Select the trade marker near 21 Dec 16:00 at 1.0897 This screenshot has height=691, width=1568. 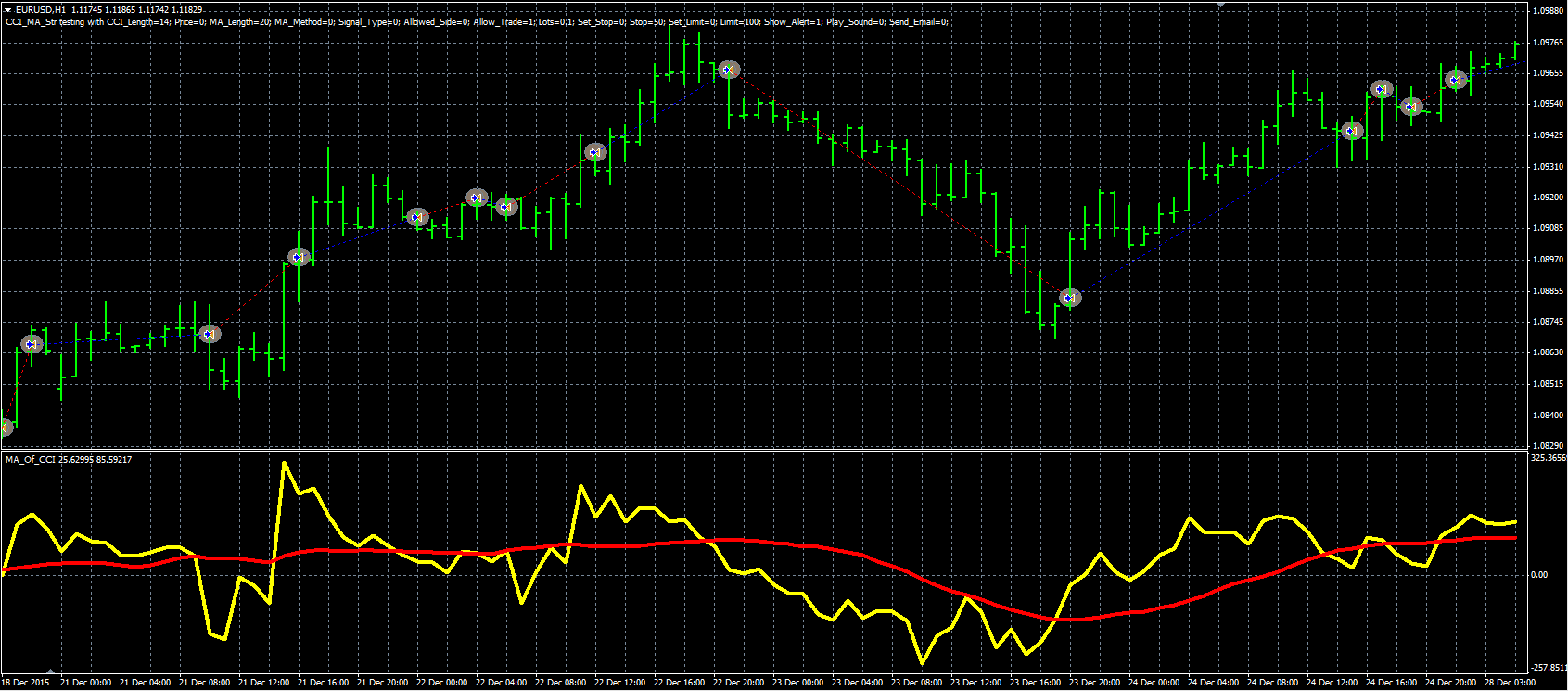pos(299,257)
